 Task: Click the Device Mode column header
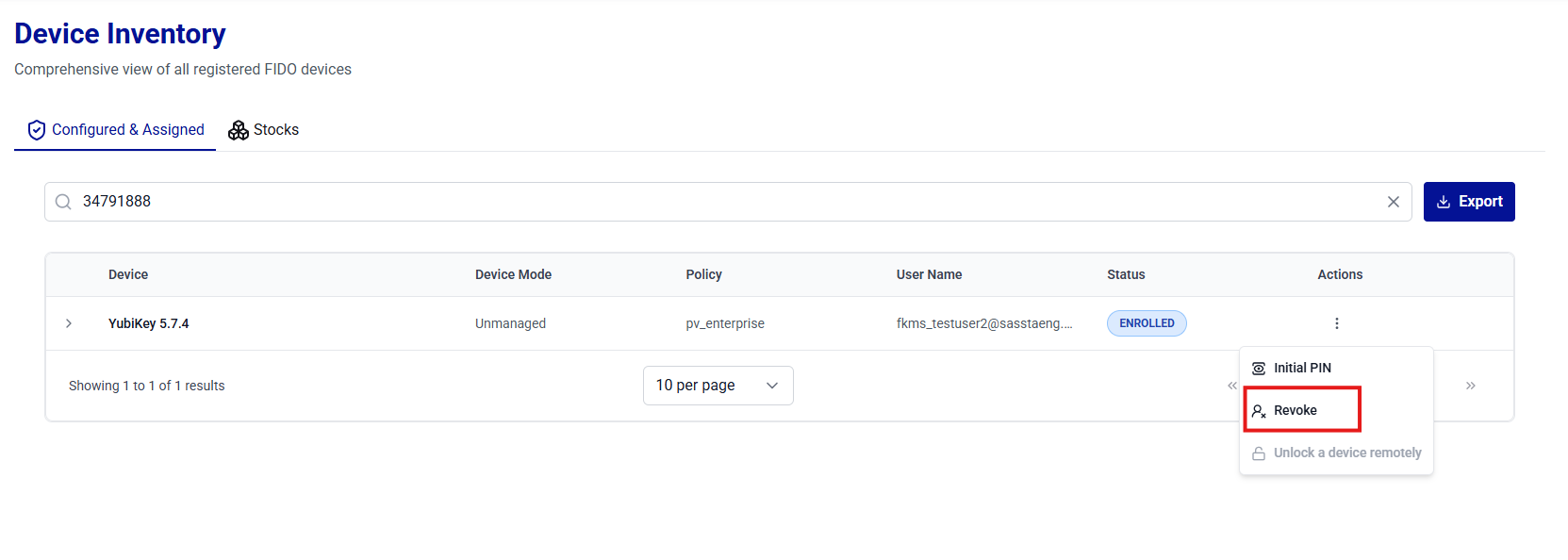click(513, 274)
